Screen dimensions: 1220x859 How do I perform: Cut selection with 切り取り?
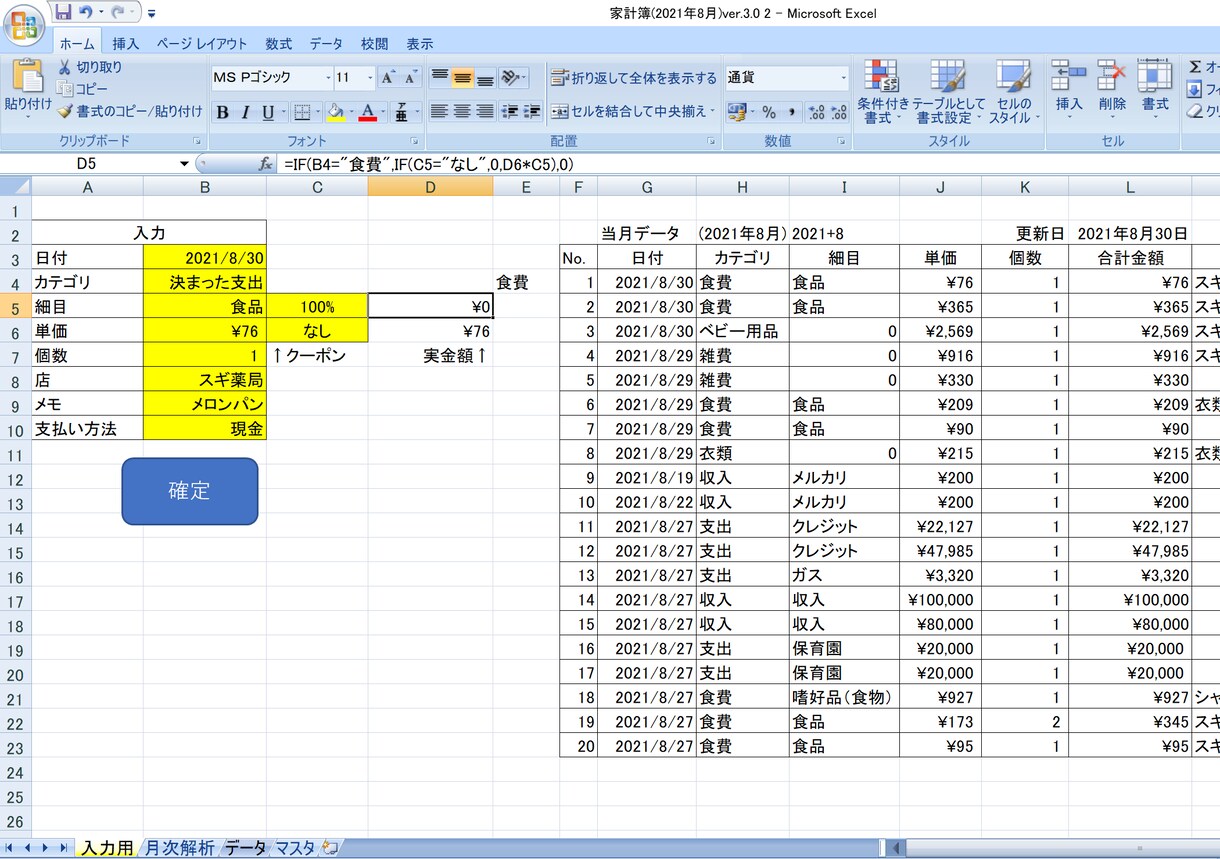pos(90,67)
